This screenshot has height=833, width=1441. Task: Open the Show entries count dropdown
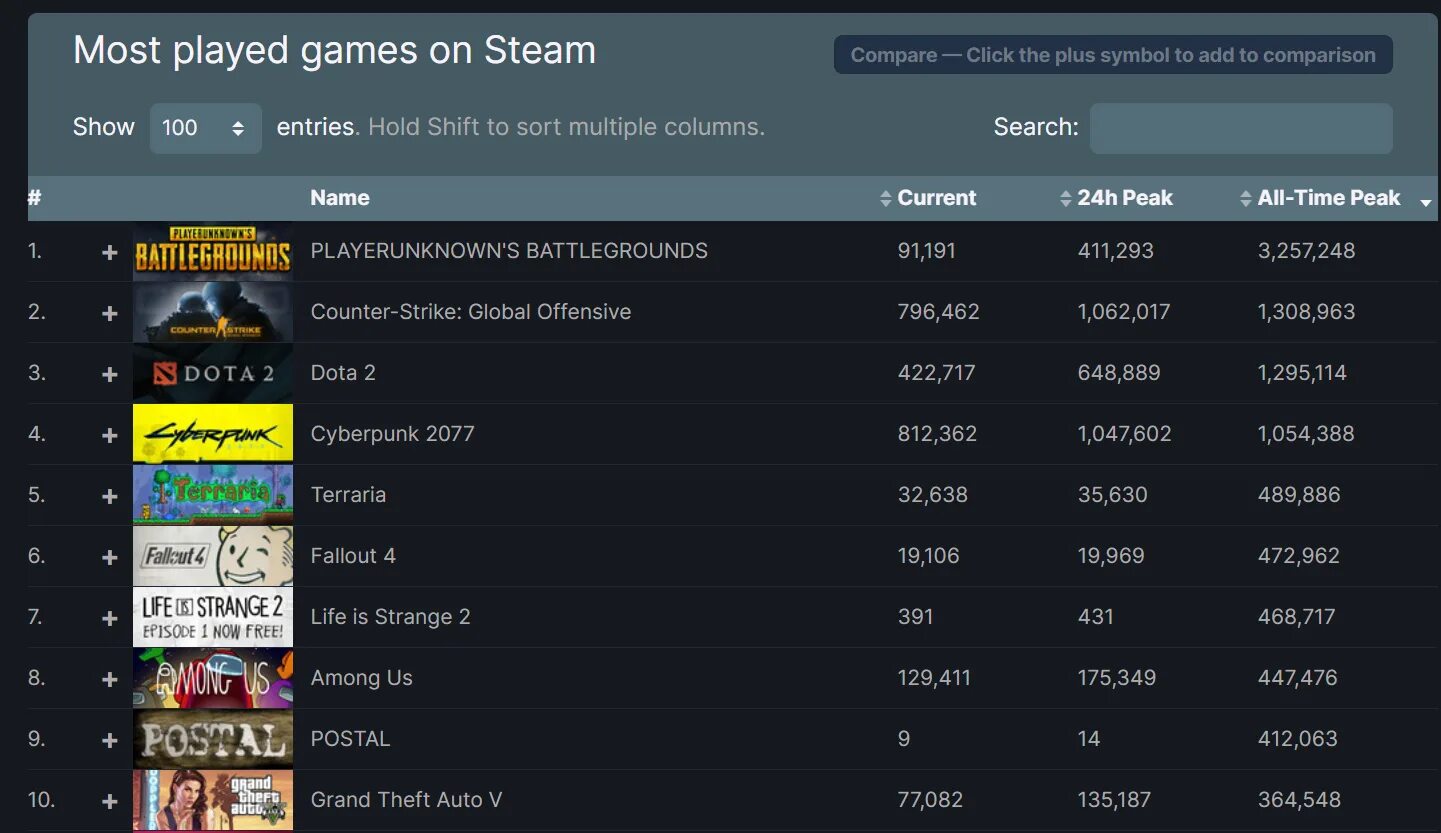click(x=205, y=128)
